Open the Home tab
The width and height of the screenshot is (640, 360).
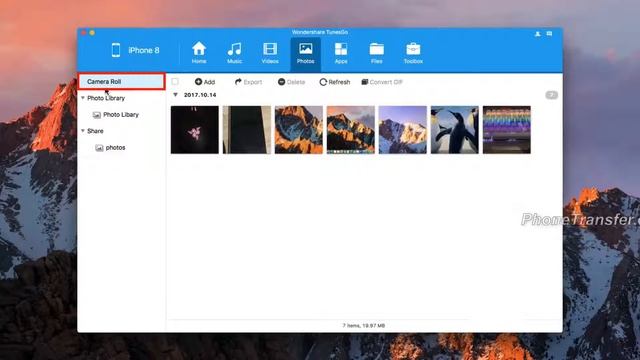coord(199,53)
